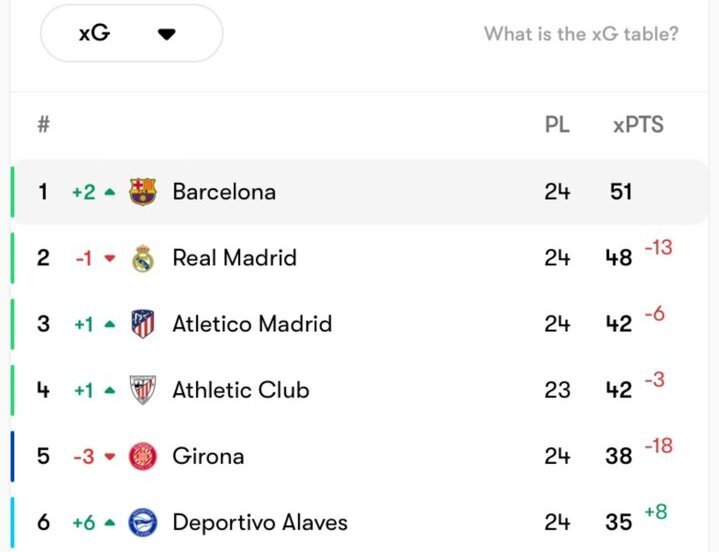The image size is (719, 552).
Task: Select the Deportivo Alaves team name
Action: pos(260,522)
